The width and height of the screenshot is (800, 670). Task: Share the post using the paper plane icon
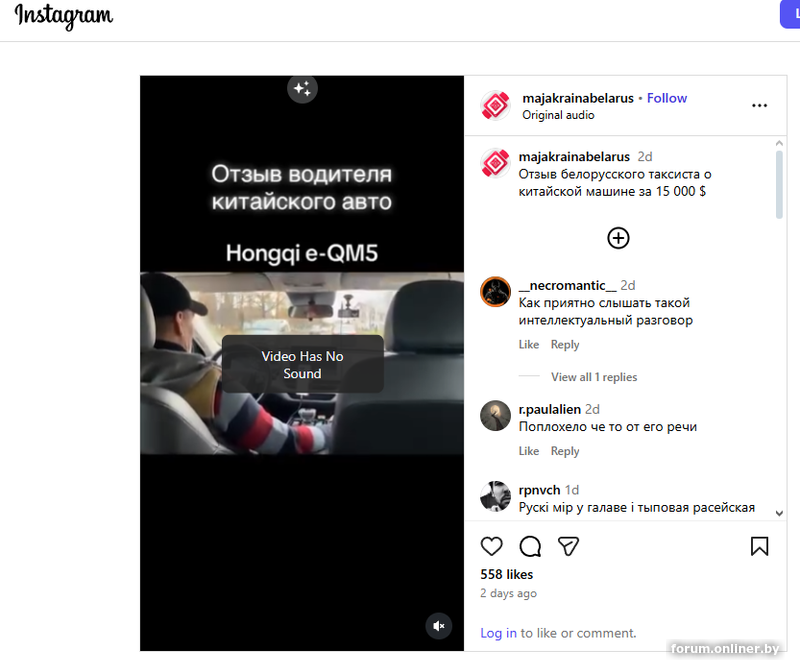coord(568,547)
